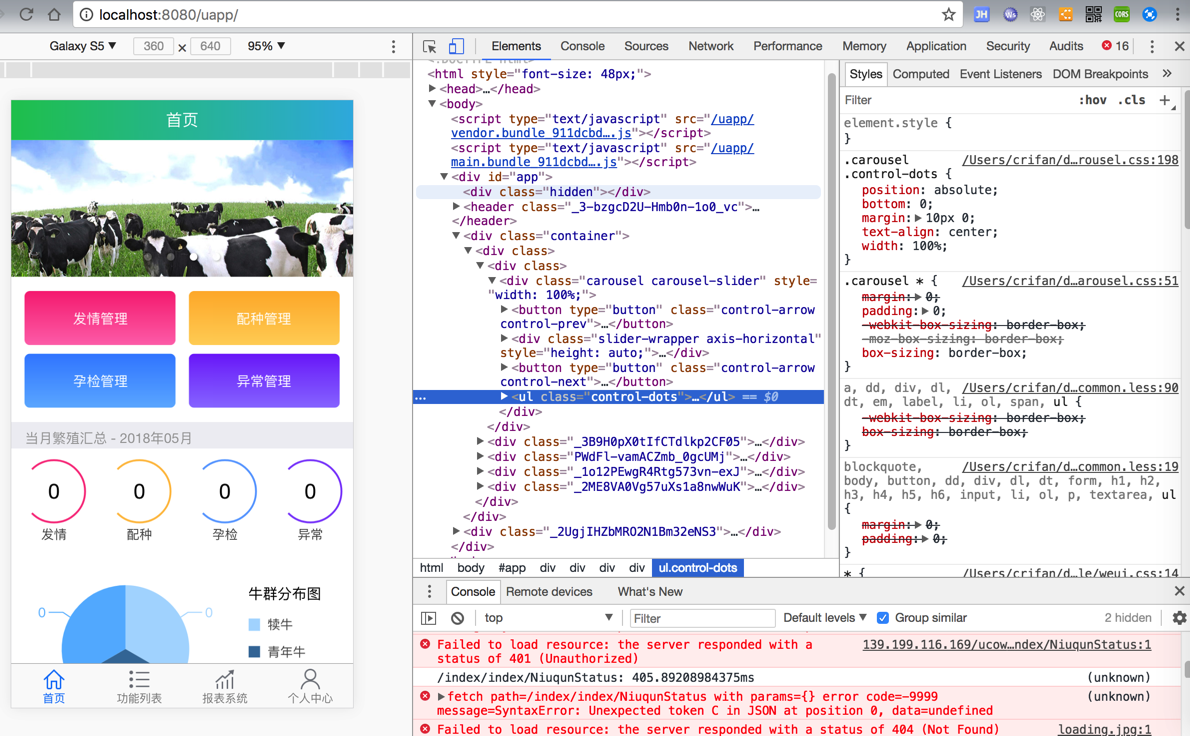Image resolution: width=1190 pixels, height=736 pixels.
Task: Expand the fetch error message
Action: coord(441,697)
